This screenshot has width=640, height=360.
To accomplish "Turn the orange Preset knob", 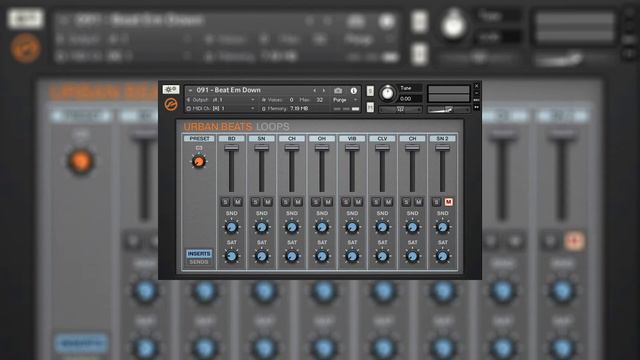I will (199, 161).
